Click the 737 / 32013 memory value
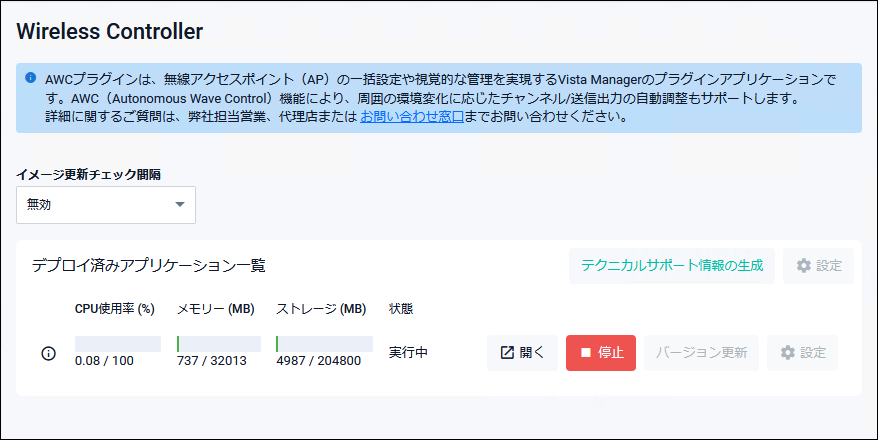Viewport: 878px width, 440px height. pyautogui.click(x=212, y=361)
